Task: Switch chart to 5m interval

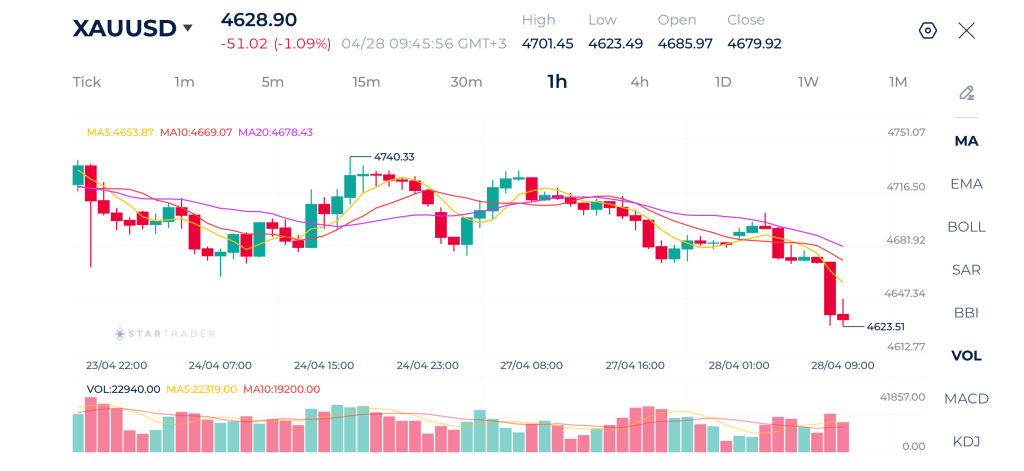Action: 273,82
